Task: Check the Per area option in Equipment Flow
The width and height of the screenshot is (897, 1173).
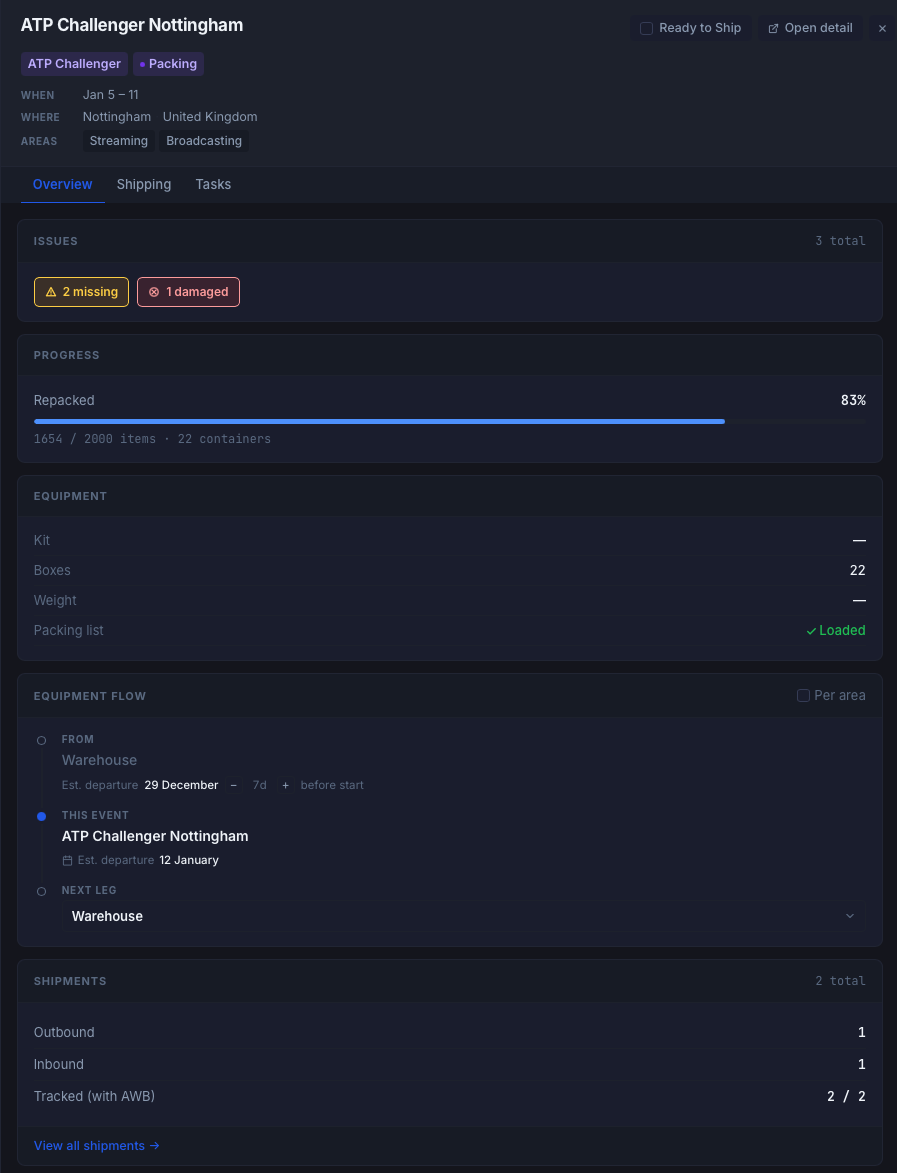Action: (x=803, y=695)
